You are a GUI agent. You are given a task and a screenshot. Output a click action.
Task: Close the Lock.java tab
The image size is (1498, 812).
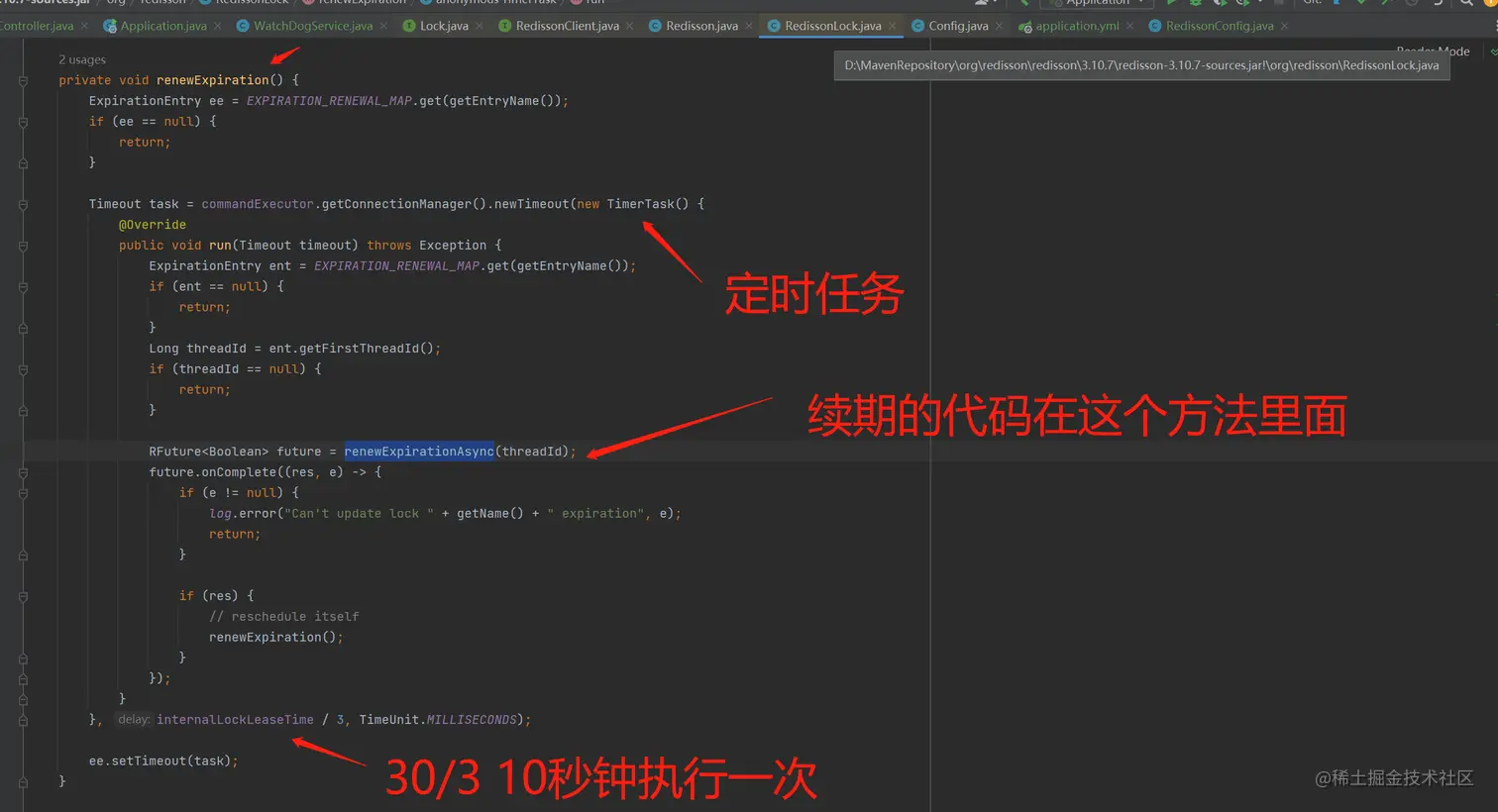point(480,26)
